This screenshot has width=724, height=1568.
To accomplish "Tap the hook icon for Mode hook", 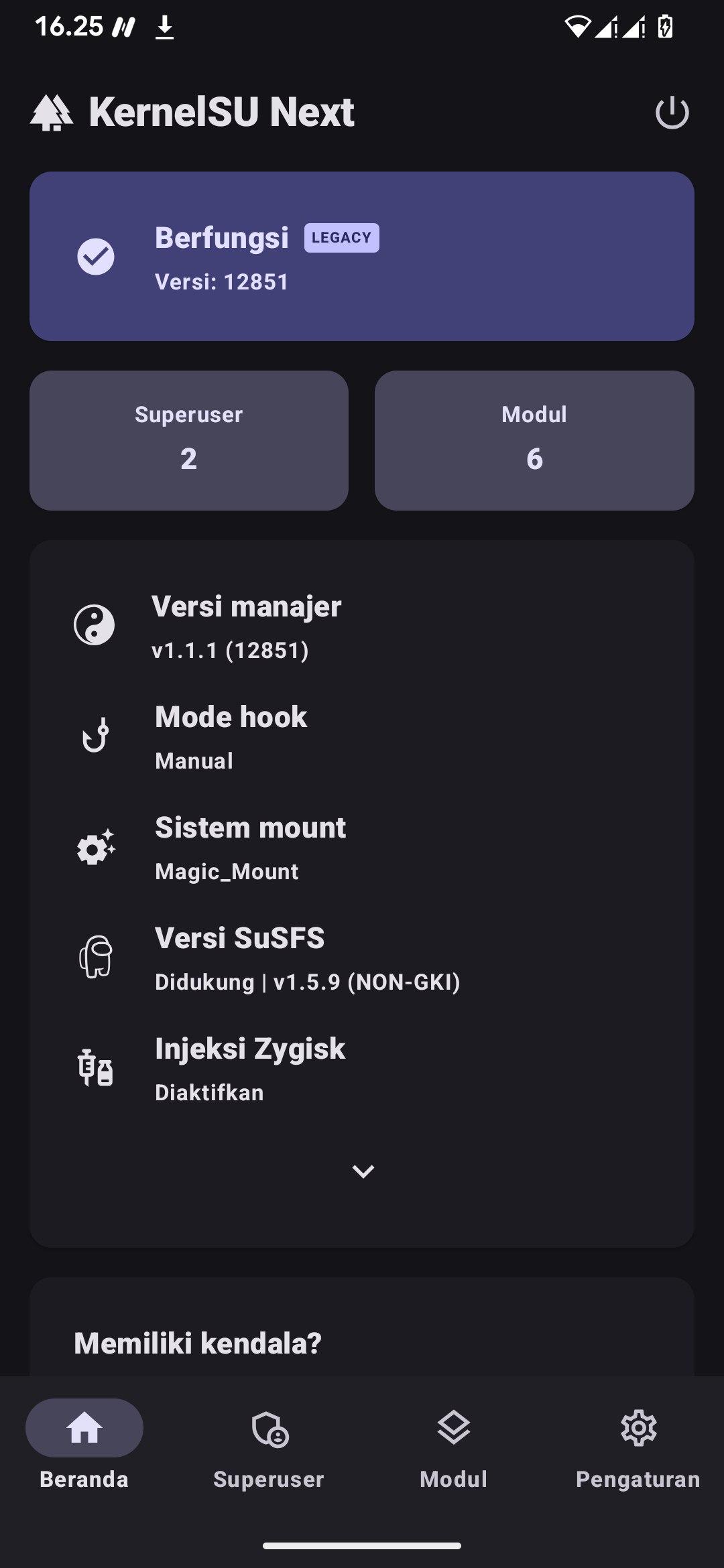I will pyautogui.click(x=95, y=735).
